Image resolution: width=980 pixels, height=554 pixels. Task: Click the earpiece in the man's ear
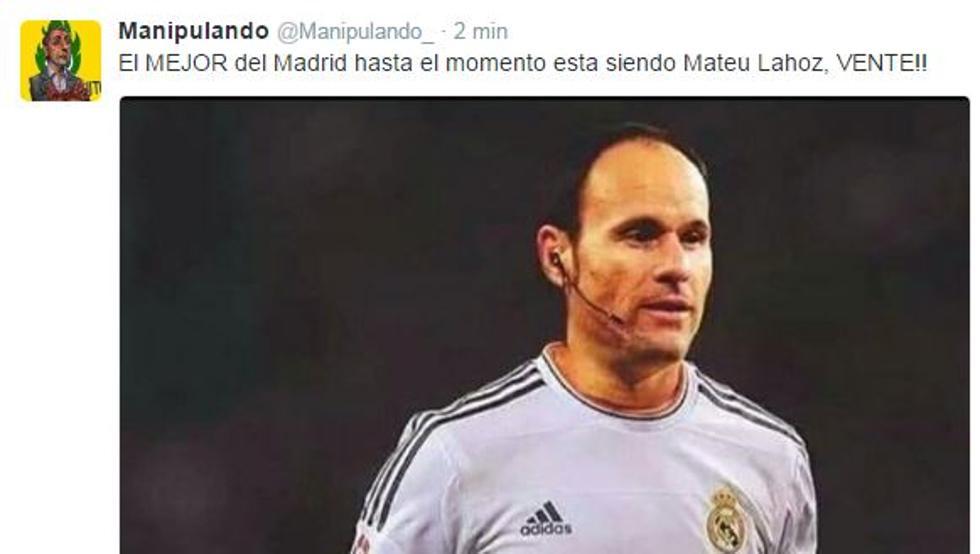coord(554,259)
